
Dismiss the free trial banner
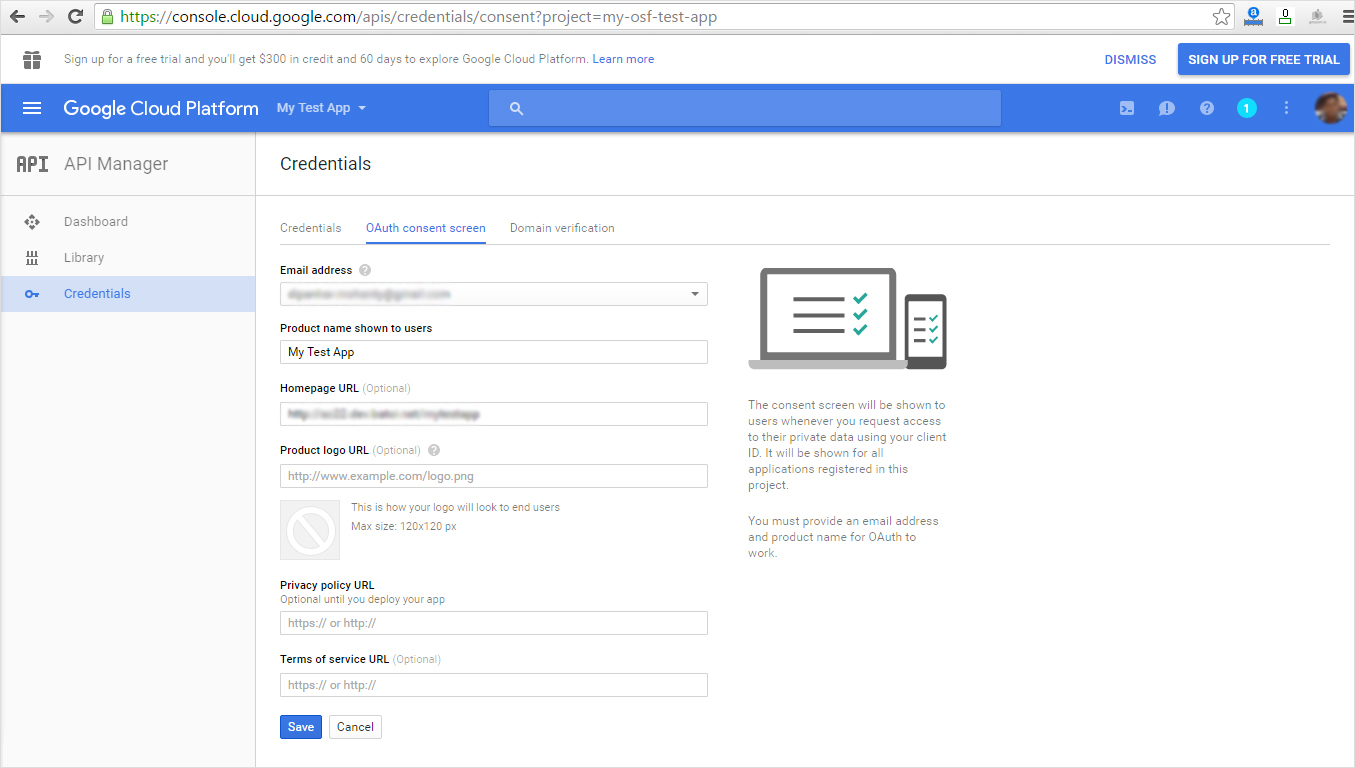pos(1130,59)
